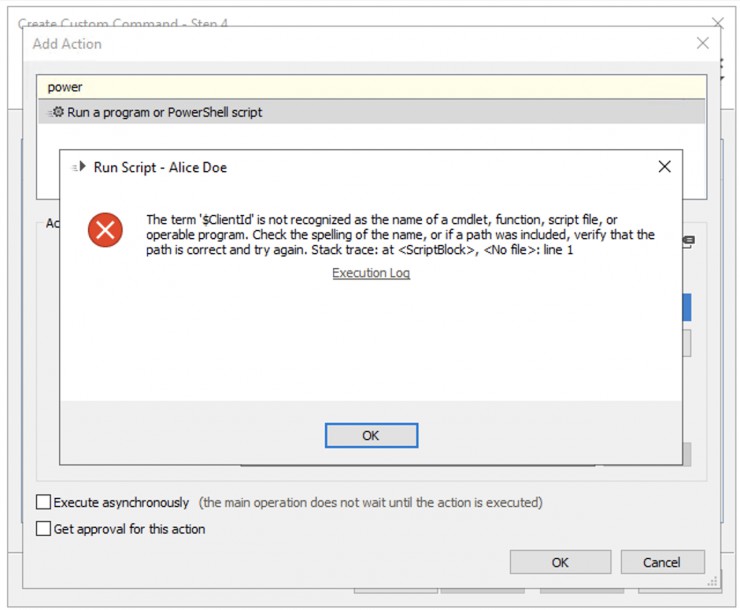The height and width of the screenshot is (610, 740).
Task: Click the red error X icon
Action: [105, 230]
